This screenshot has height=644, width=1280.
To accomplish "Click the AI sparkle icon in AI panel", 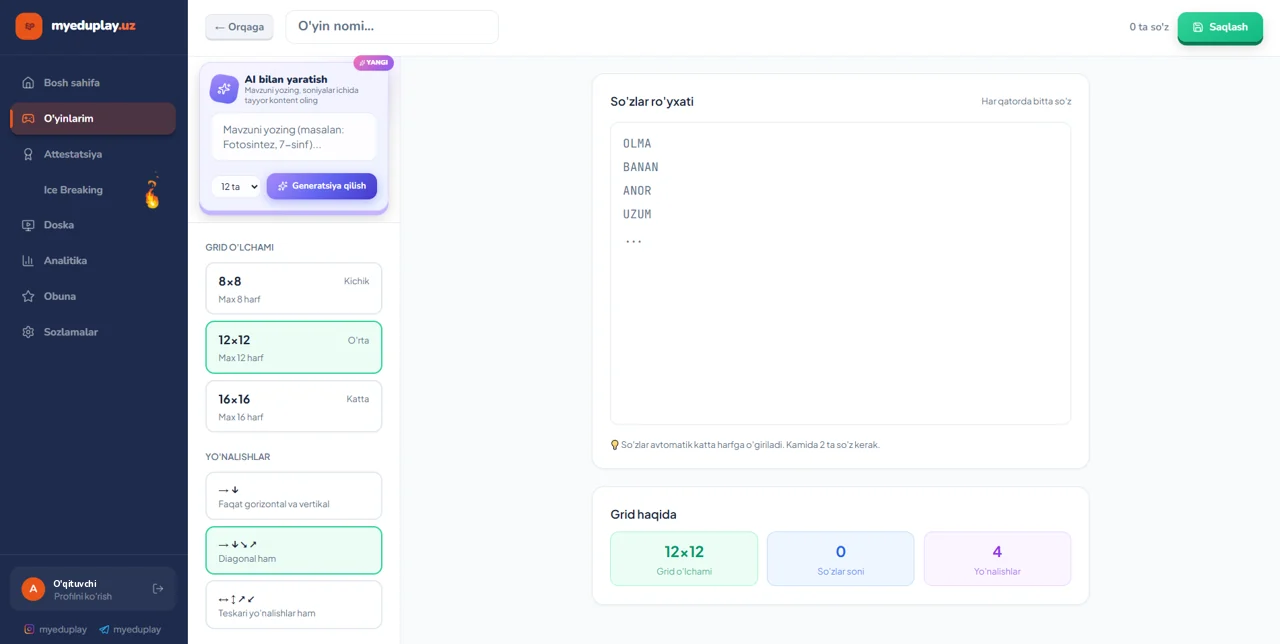I will click(224, 89).
